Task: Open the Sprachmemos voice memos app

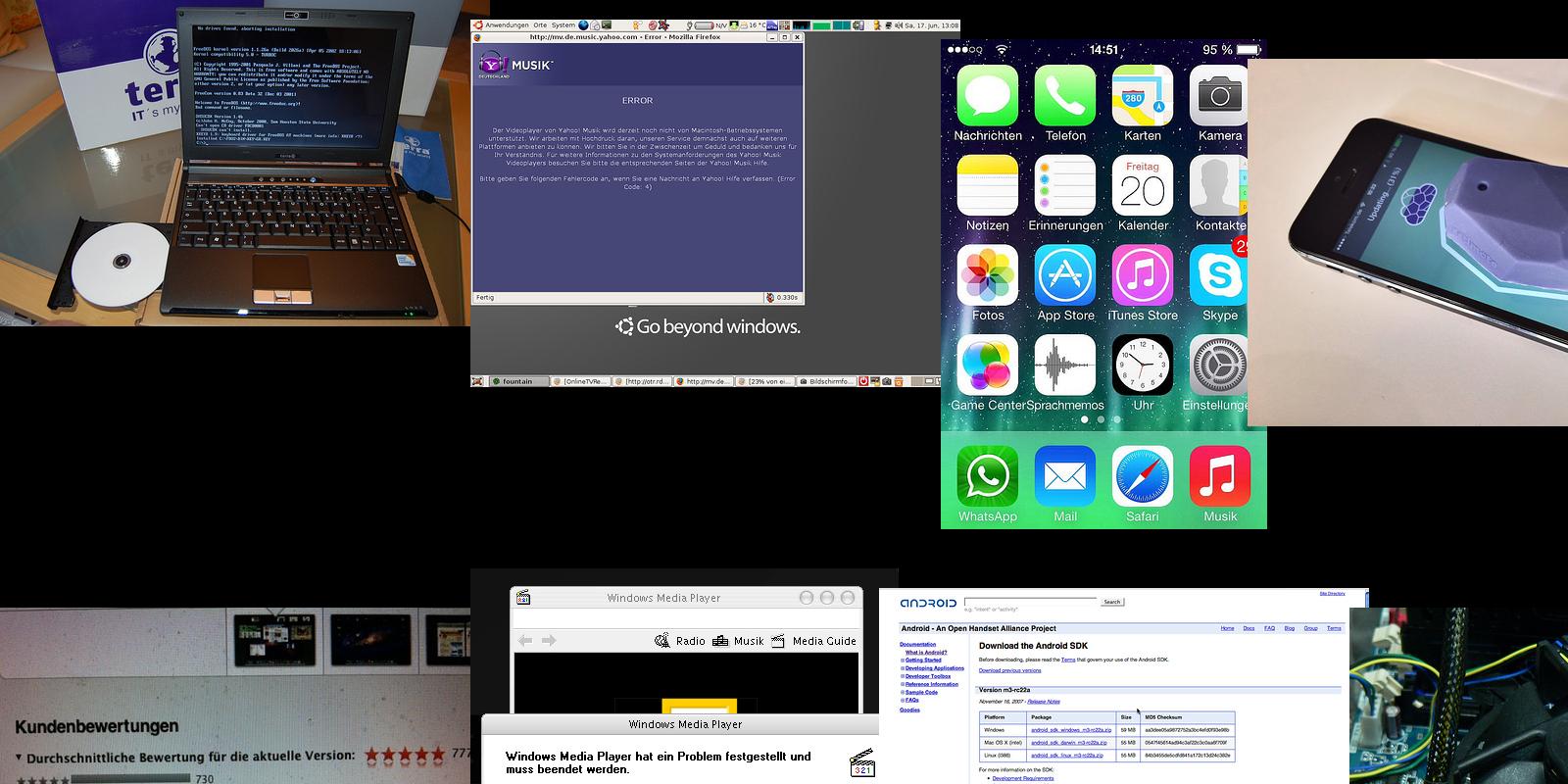Action: coord(1065,366)
